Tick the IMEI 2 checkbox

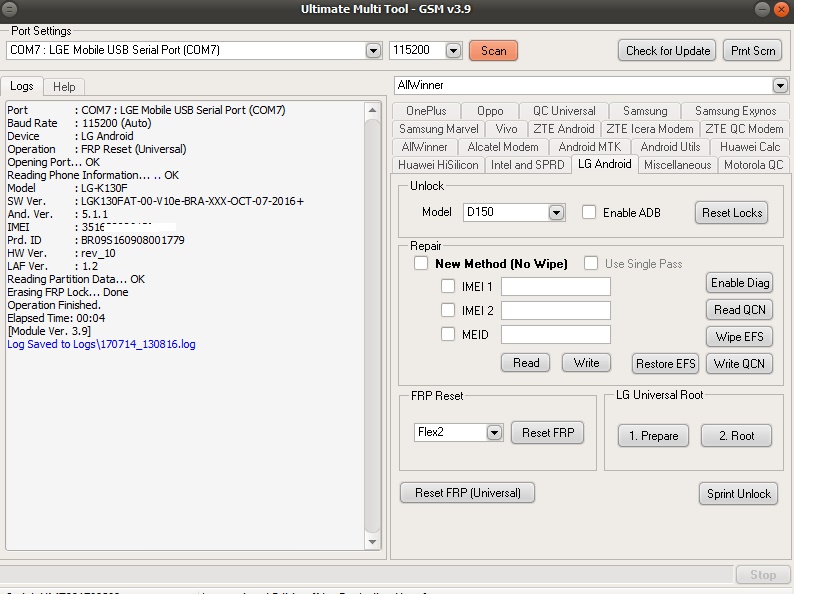pos(448,310)
